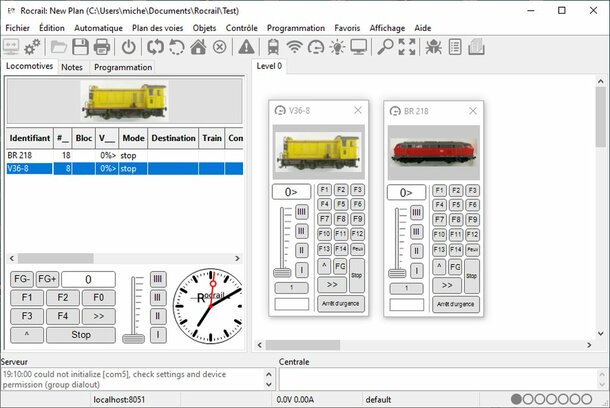Toggle F5 in the V36-8 throttle
Screen dimensions: 610x408
coord(341,204)
